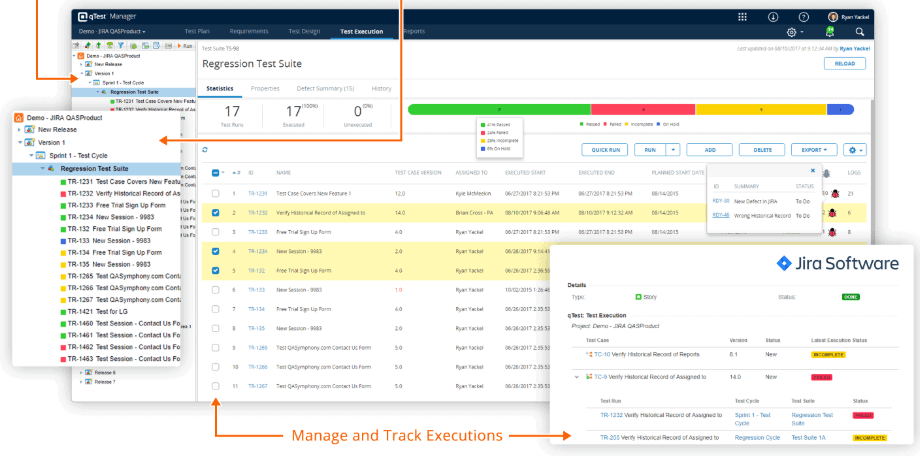The width and height of the screenshot is (920, 456).
Task: Click the bug icon in TR-1233 row
Action: tap(834, 232)
